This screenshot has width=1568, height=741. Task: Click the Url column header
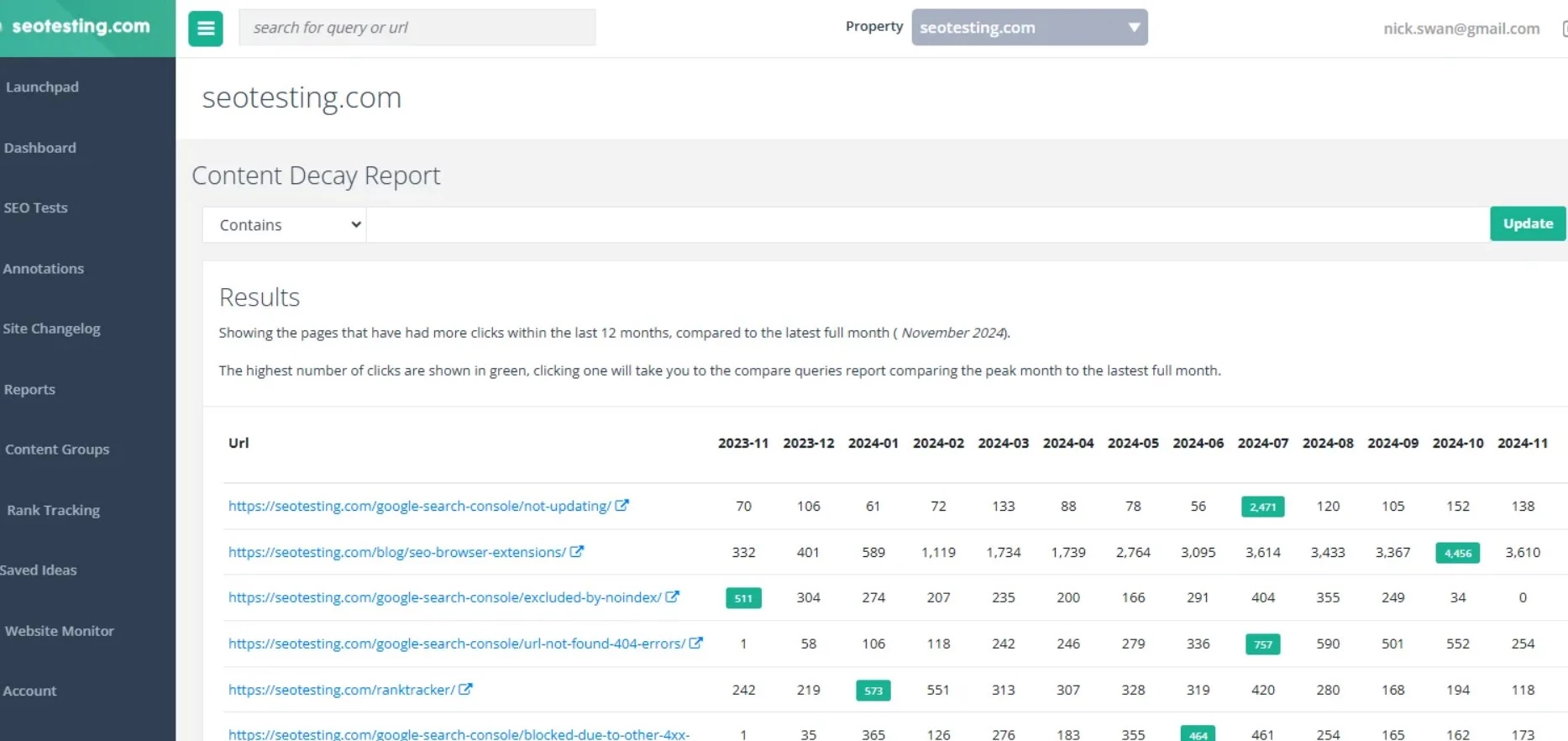pyautogui.click(x=239, y=443)
